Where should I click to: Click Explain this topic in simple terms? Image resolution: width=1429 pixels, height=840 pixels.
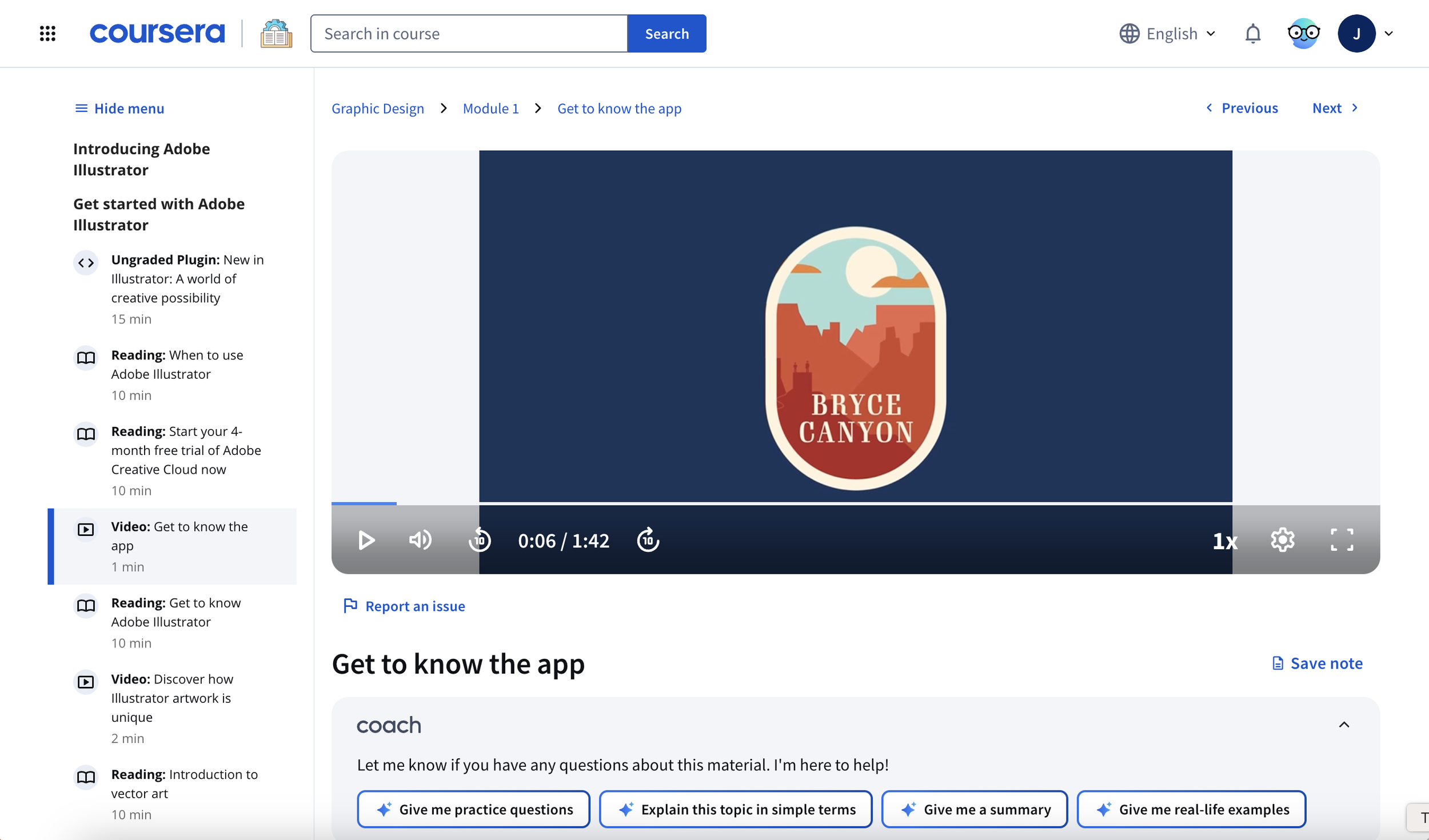736,809
